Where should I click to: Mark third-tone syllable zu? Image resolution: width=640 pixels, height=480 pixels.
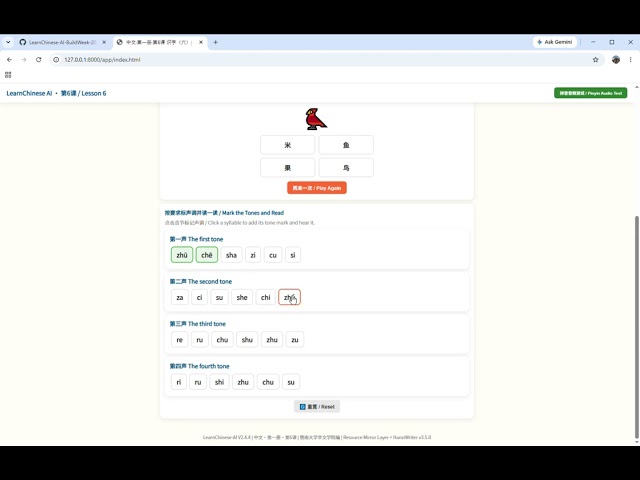[295, 340]
